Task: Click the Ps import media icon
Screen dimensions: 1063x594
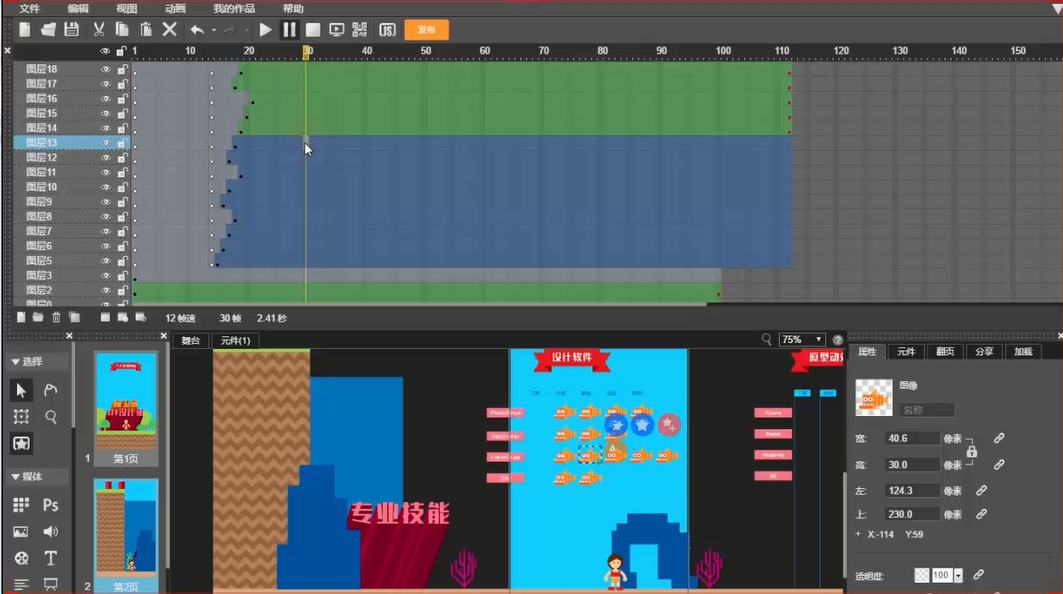Action: [x=51, y=505]
